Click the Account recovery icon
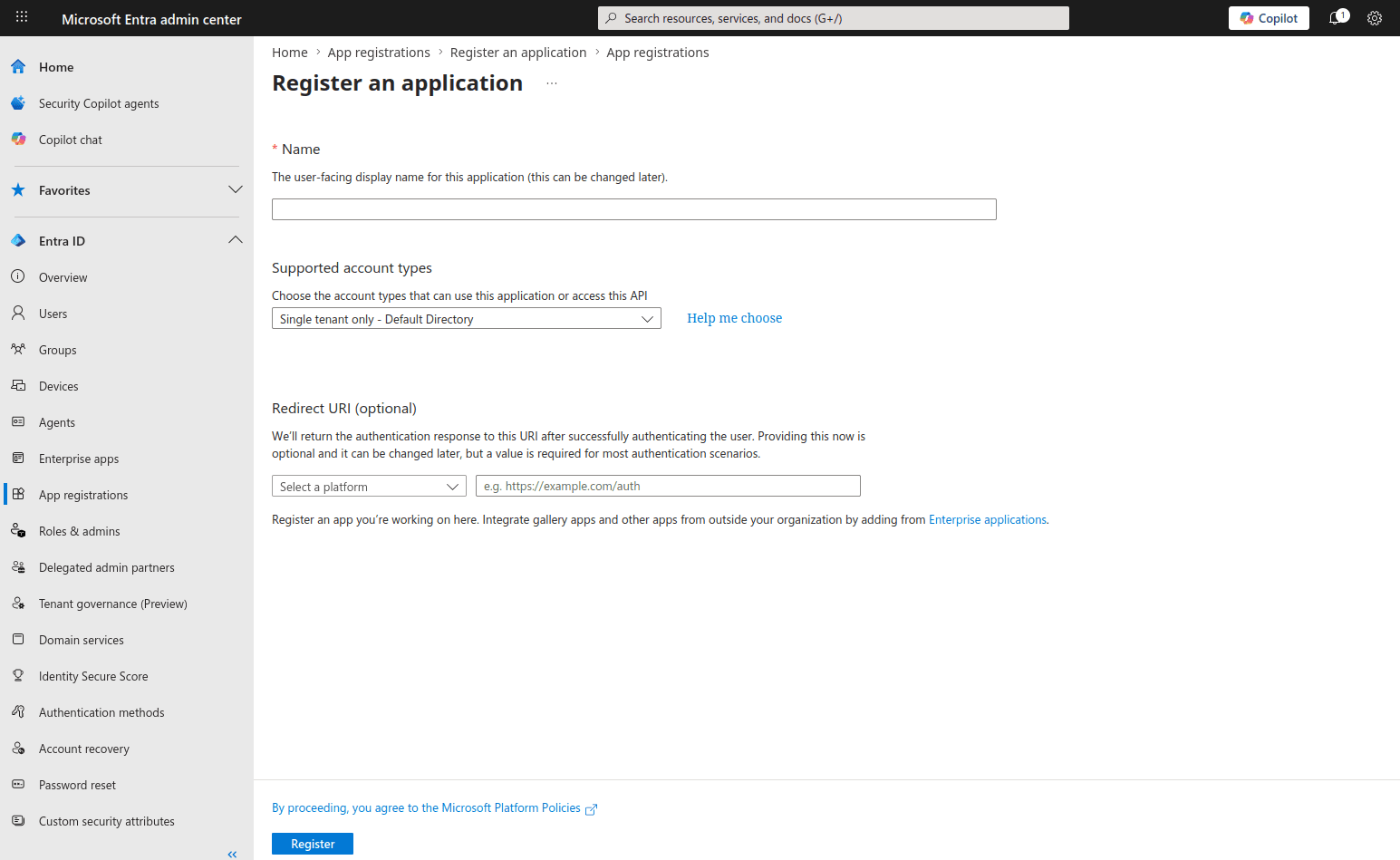 (18, 748)
